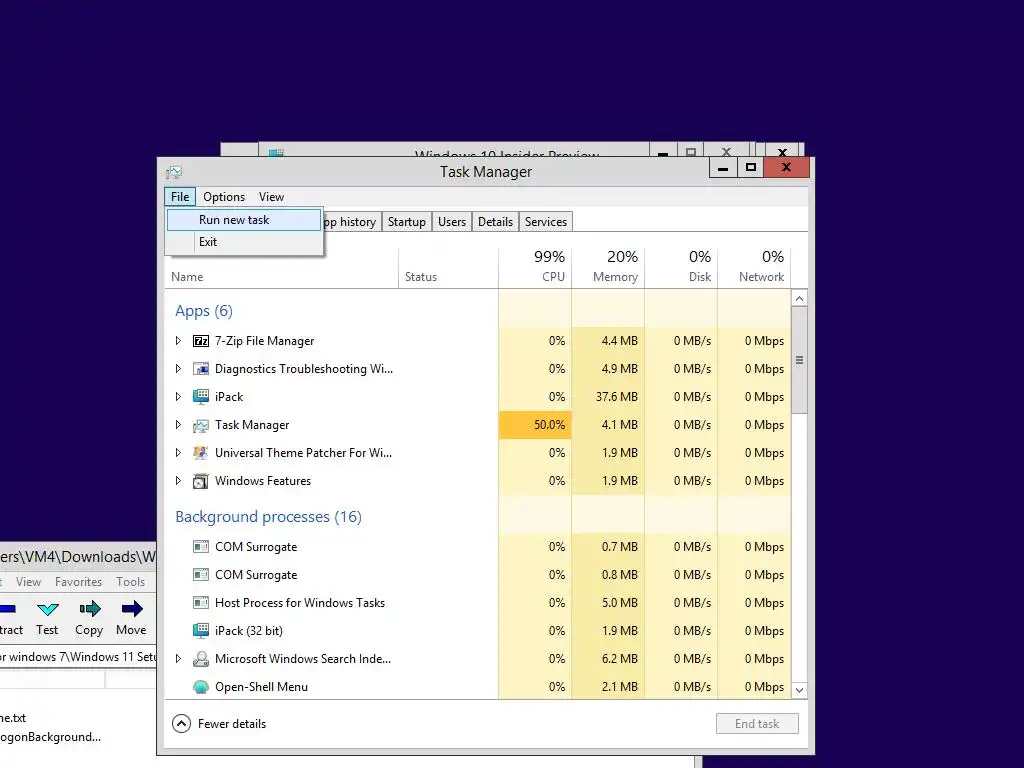Switch to the Services tab
The height and width of the screenshot is (768, 1024).
tap(546, 222)
